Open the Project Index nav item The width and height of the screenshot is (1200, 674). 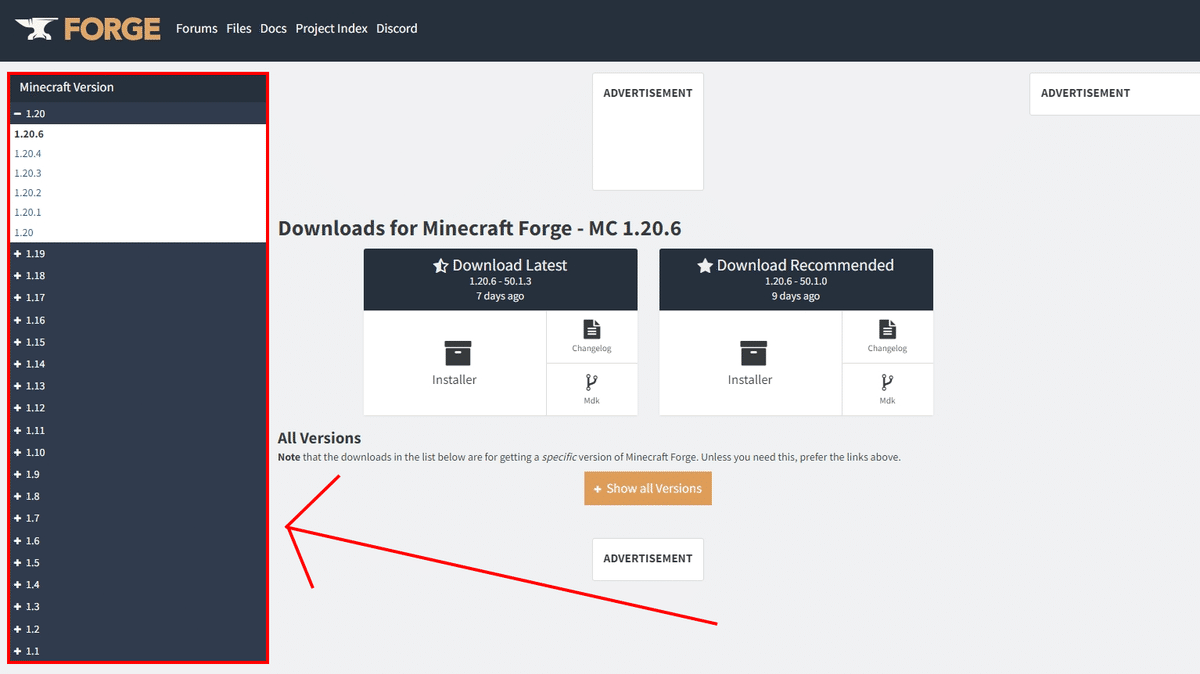point(332,29)
